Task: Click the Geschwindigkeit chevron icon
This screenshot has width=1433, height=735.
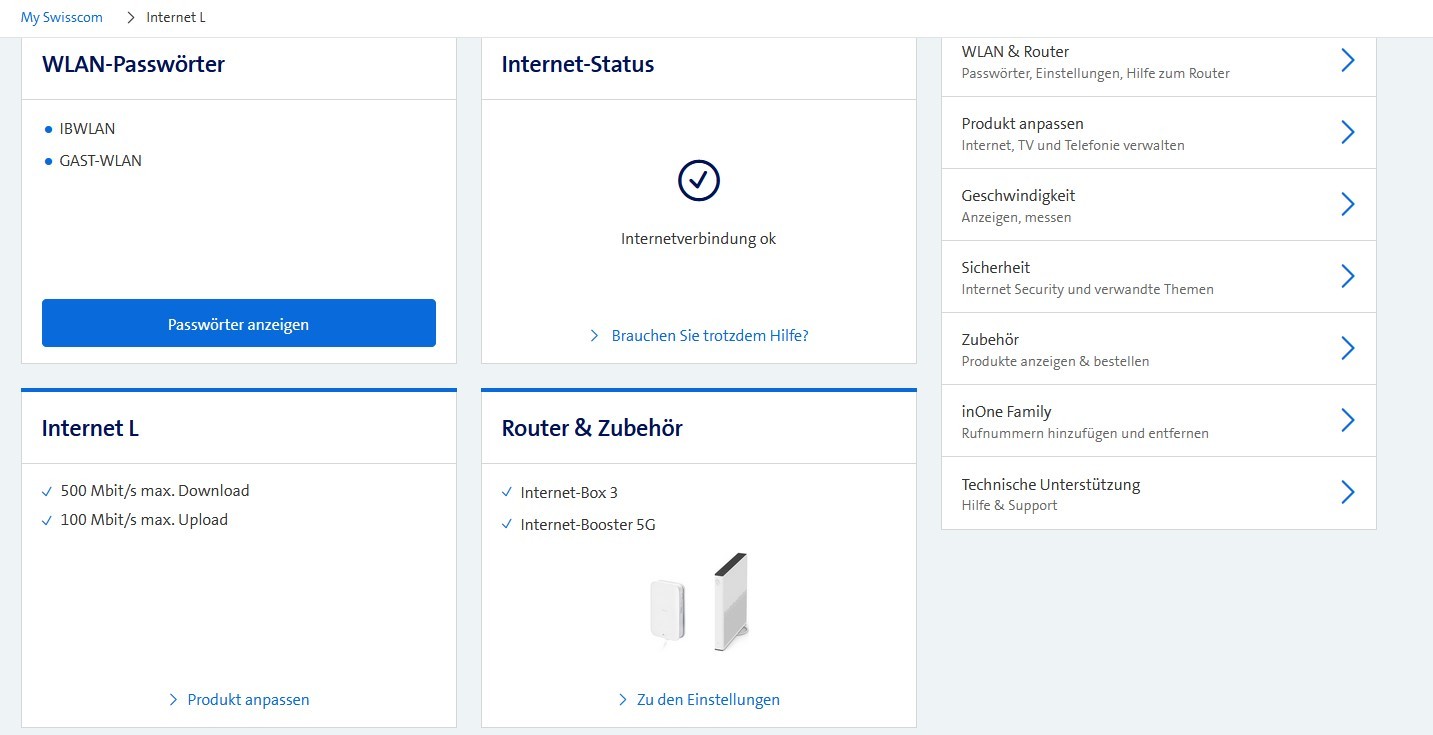Action: coord(1348,204)
